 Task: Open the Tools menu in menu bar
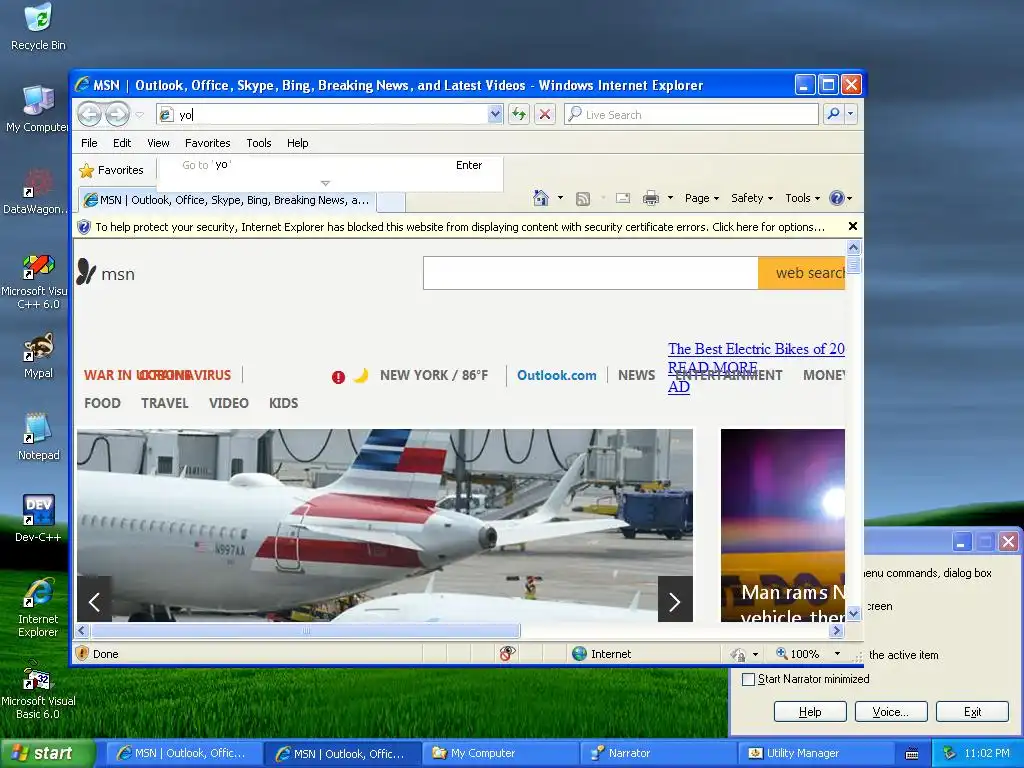[259, 143]
